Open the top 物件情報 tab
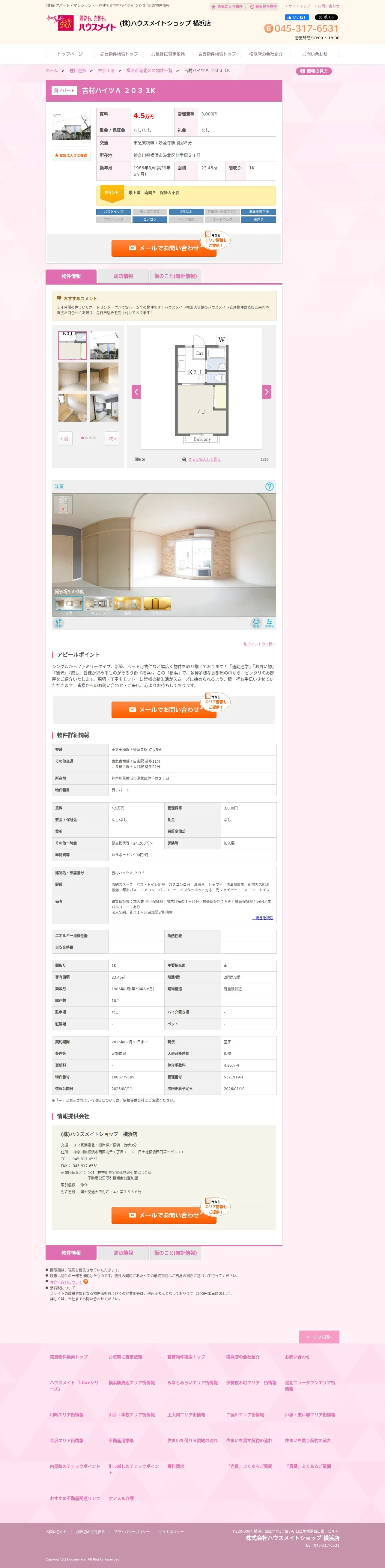Image resolution: width=385 pixels, height=1568 pixels. click(x=71, y=276)
